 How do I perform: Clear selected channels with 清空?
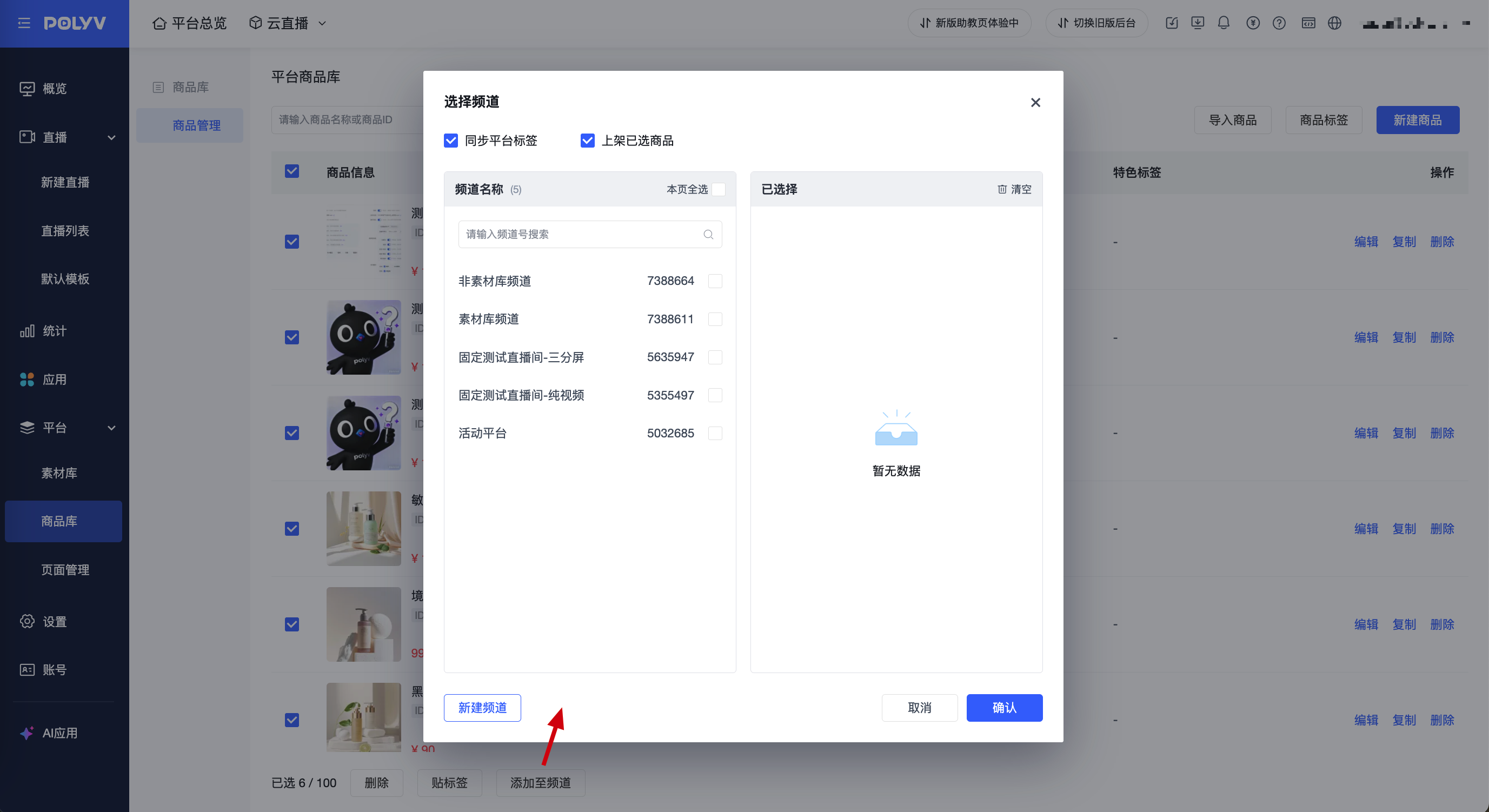tap(1014, 189)
